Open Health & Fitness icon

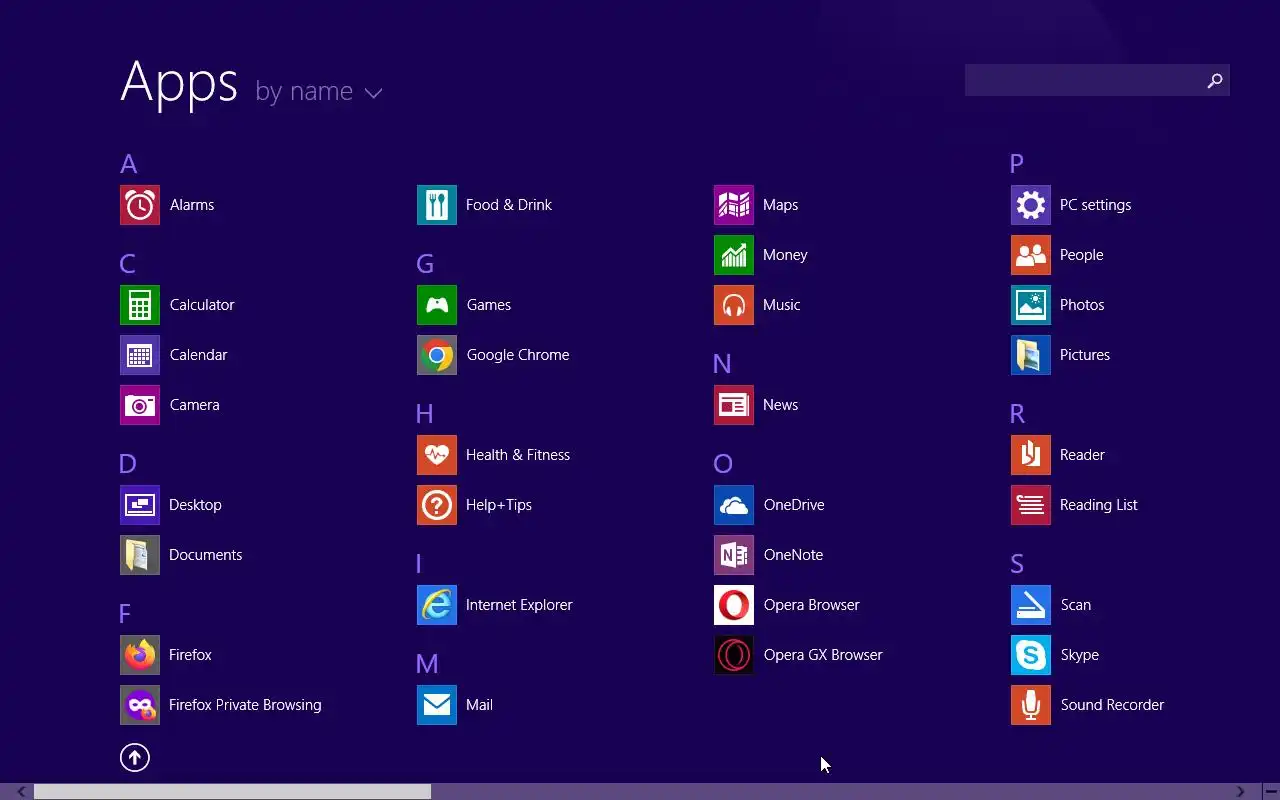pos(437,455)
